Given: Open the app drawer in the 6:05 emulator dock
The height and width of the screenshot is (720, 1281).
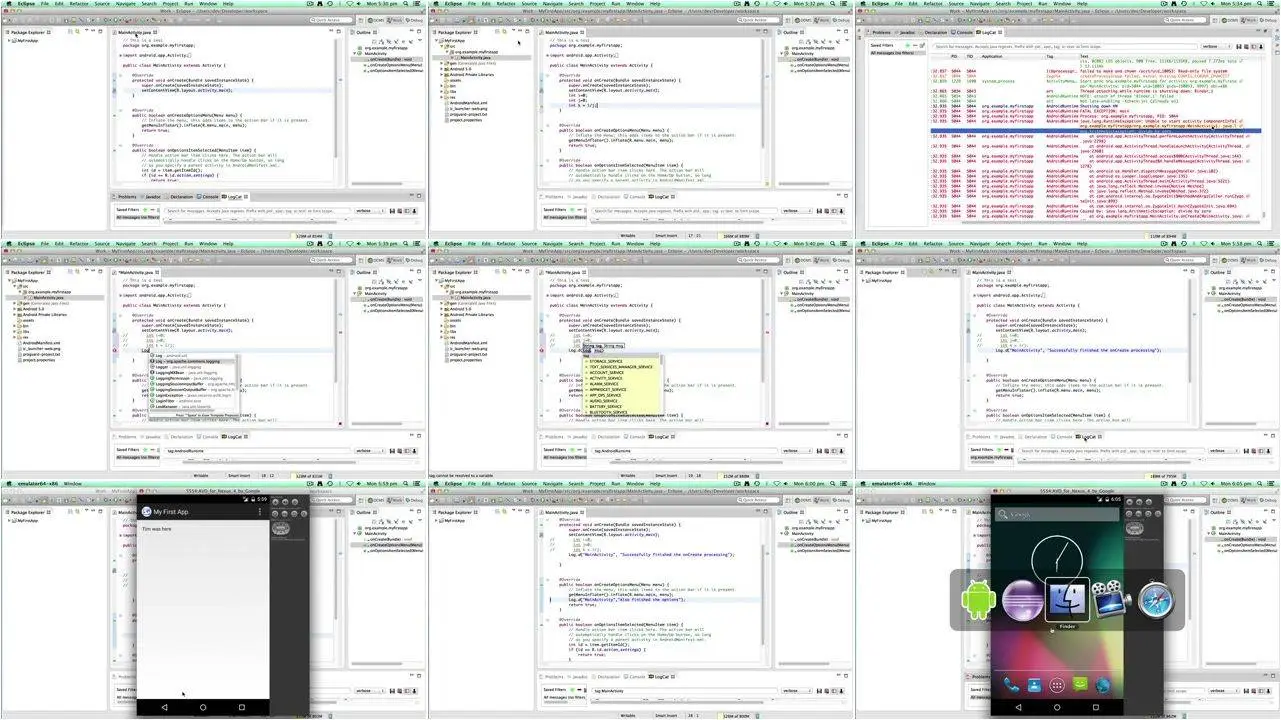Looking at the screenshot, I should (1057, 685).
